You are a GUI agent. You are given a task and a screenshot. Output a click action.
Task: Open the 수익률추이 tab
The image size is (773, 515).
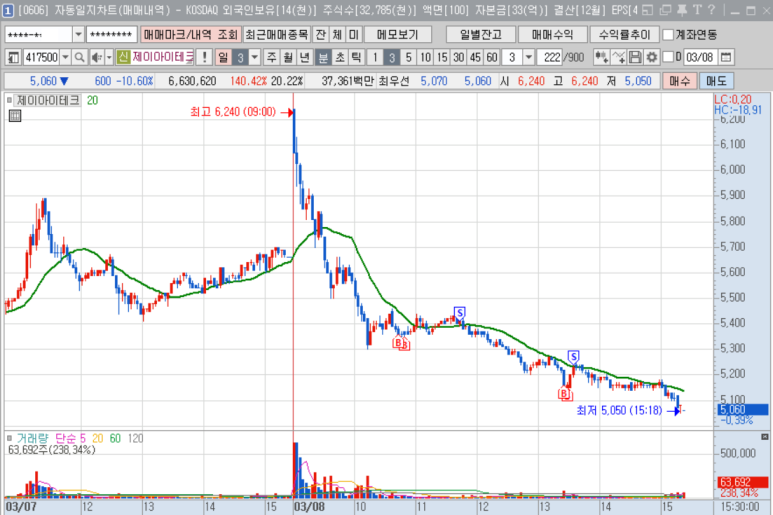pos(622,34)
